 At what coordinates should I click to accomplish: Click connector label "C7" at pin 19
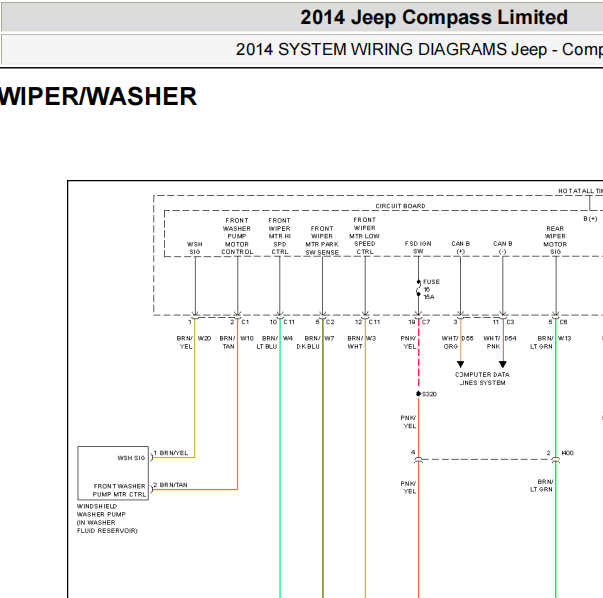pyautogui.click(x=426, y=322)
